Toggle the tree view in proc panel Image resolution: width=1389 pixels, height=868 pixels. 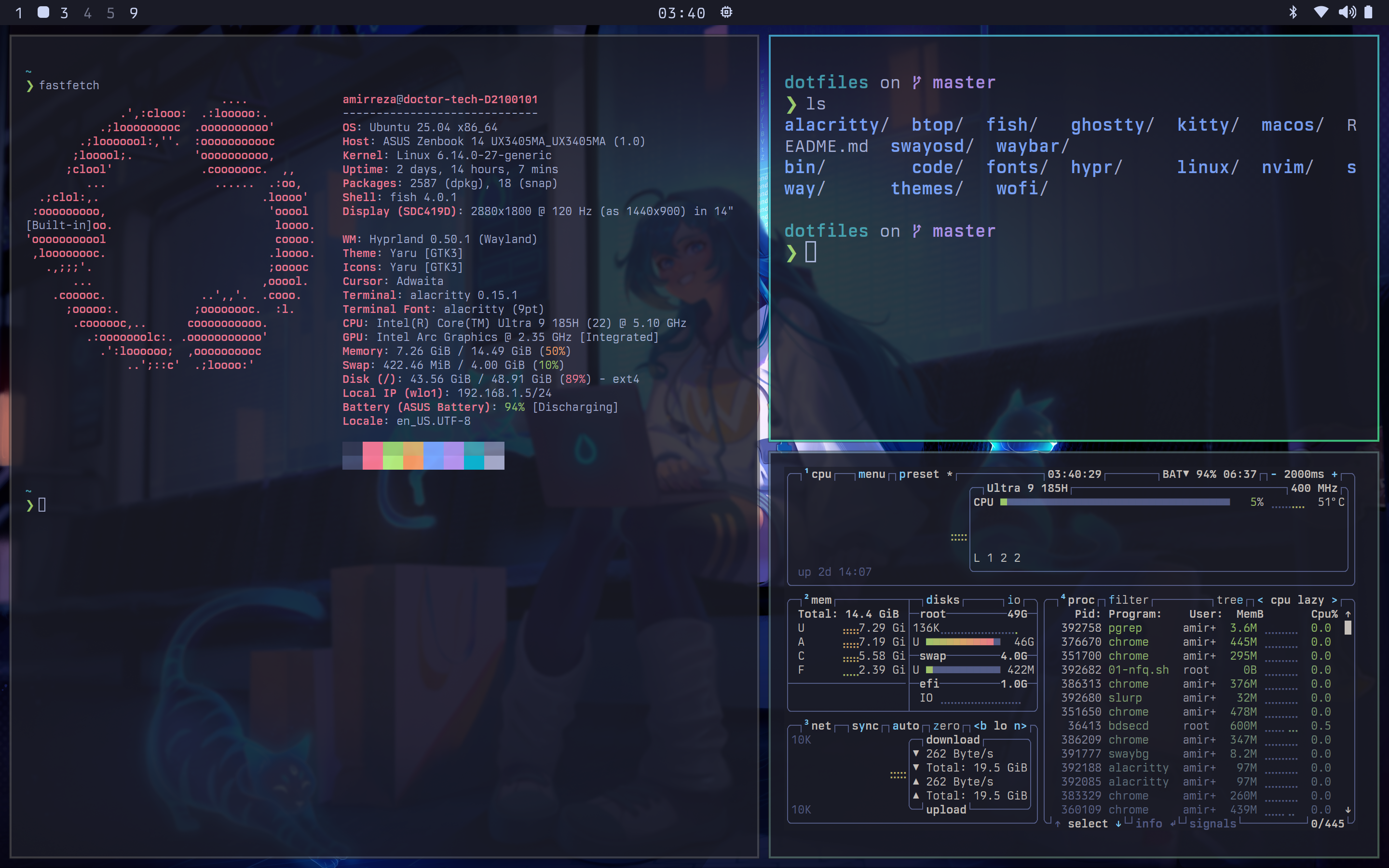[1229, 600]
